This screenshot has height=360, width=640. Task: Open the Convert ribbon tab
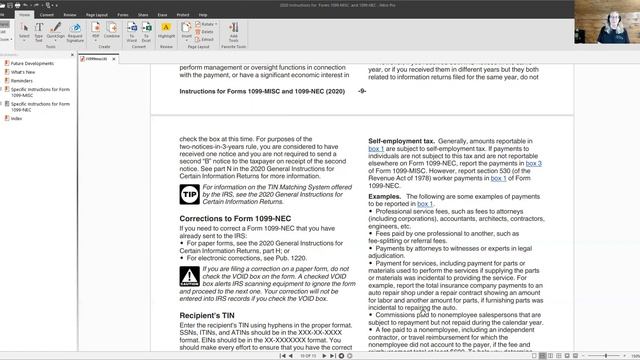pyautogui.click(x=47, y=15)
